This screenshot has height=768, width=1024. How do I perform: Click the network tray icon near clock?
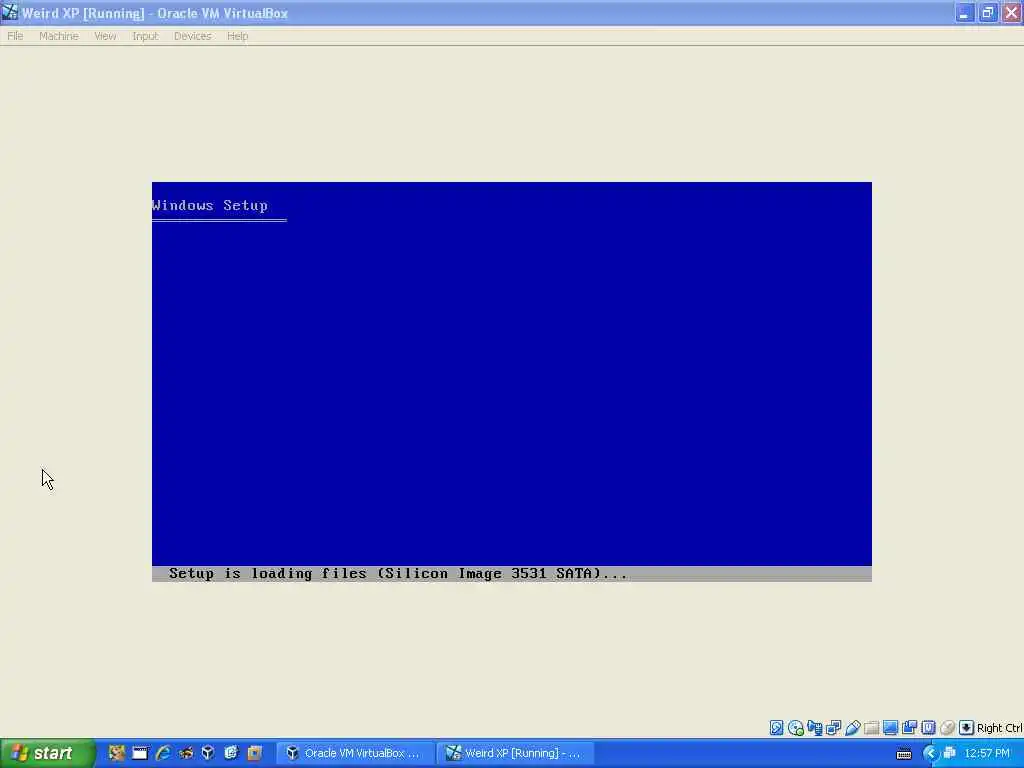tap(950, 754)
